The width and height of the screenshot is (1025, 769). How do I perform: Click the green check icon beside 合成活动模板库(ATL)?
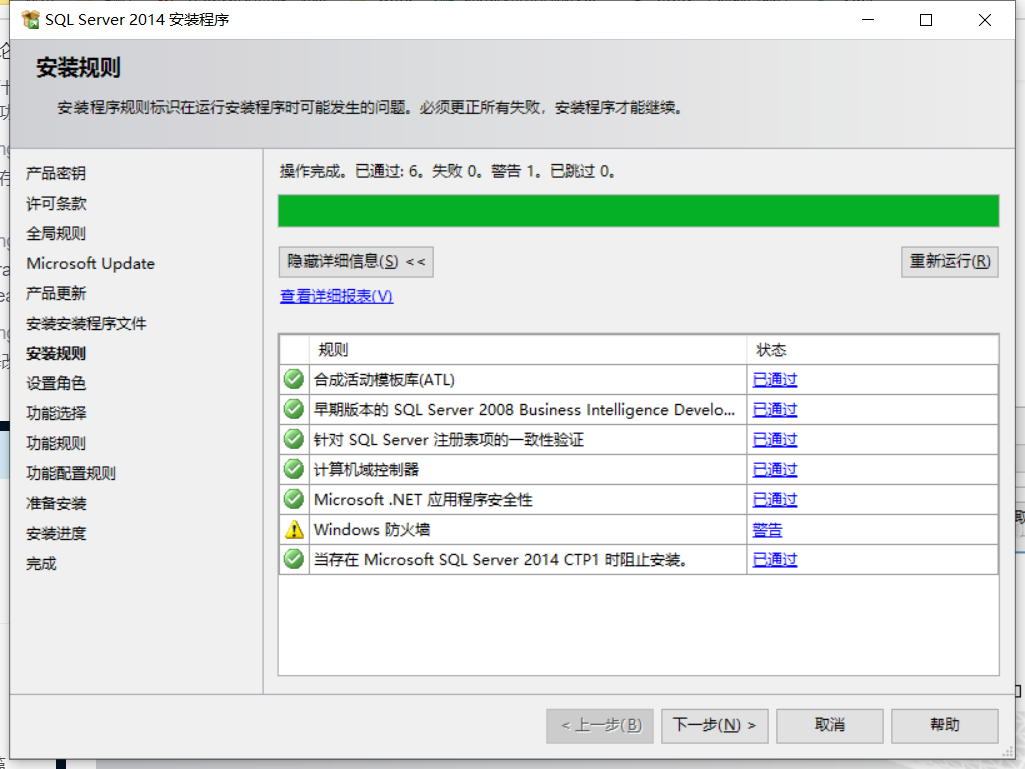[293, 379]
